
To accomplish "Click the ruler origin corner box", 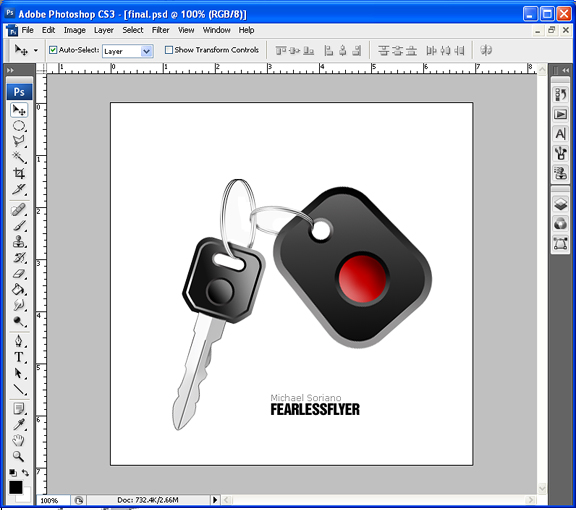I will pos(41,68).
